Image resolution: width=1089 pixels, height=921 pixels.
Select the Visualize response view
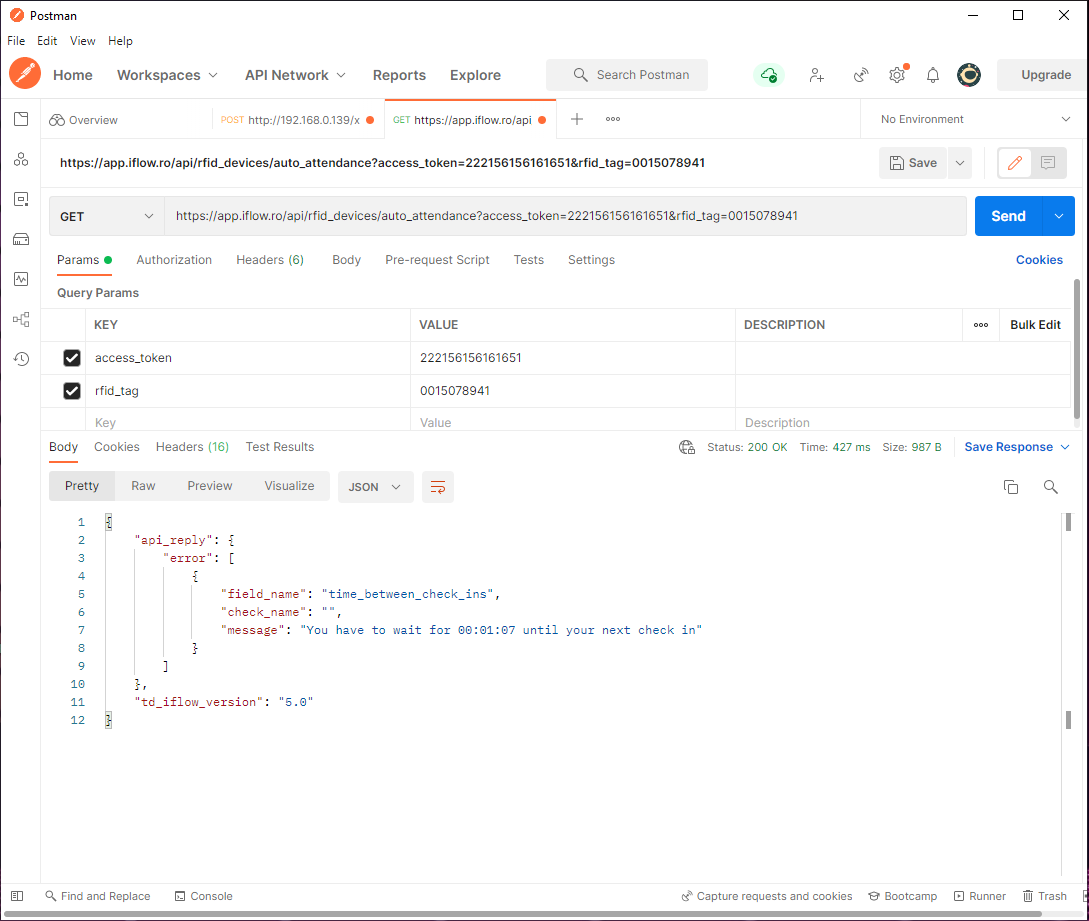click(289, 486)
